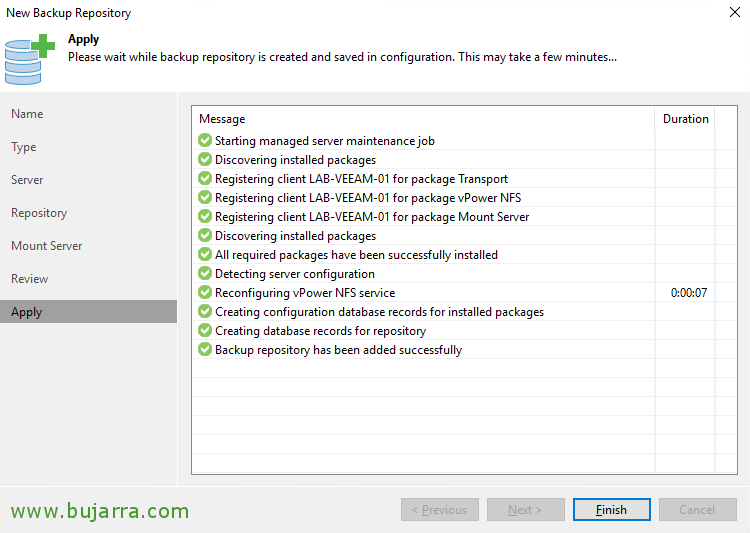Screen dimensions: 750x533
Task: Click green check beside Reconfiguring vPower NFS service
Action: point(205,292)
